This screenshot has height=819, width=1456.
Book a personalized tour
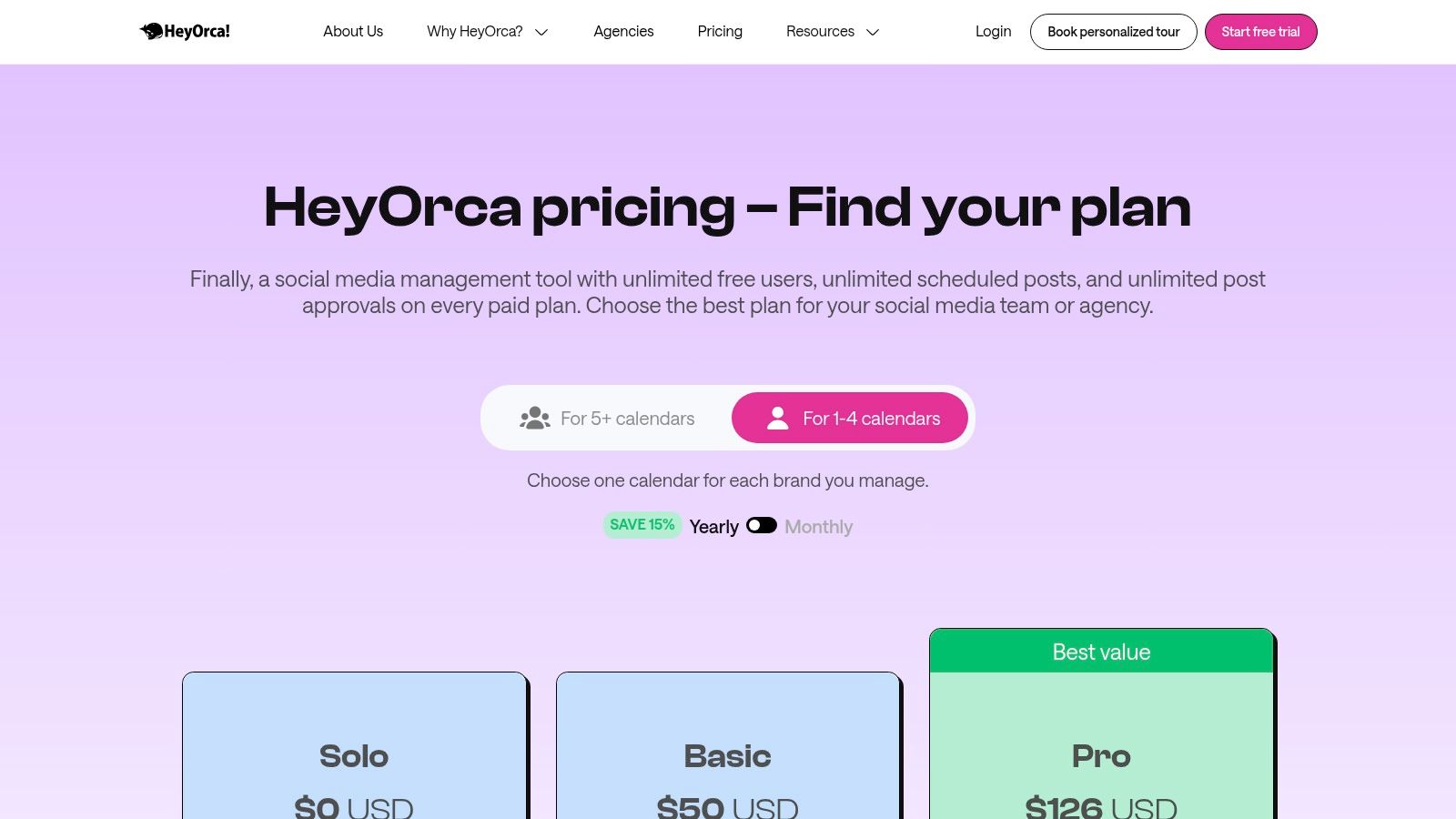pos(1113,31)
